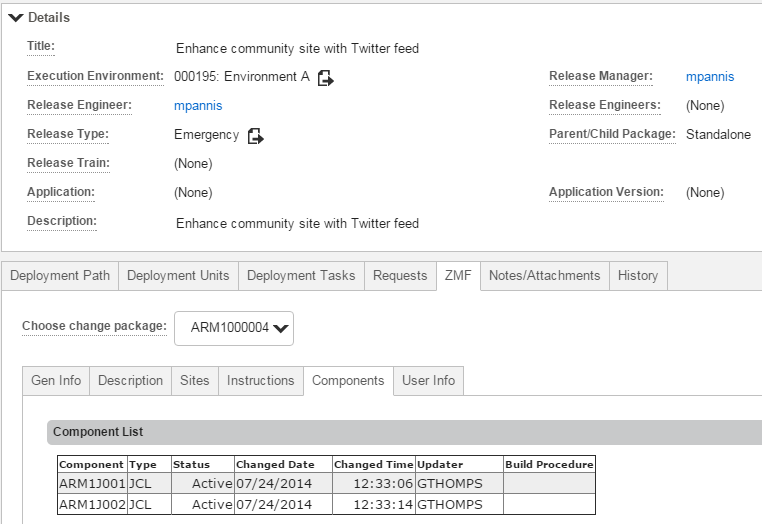
Task: Open Release Manager mpannis link
Action: click(710, 77)
